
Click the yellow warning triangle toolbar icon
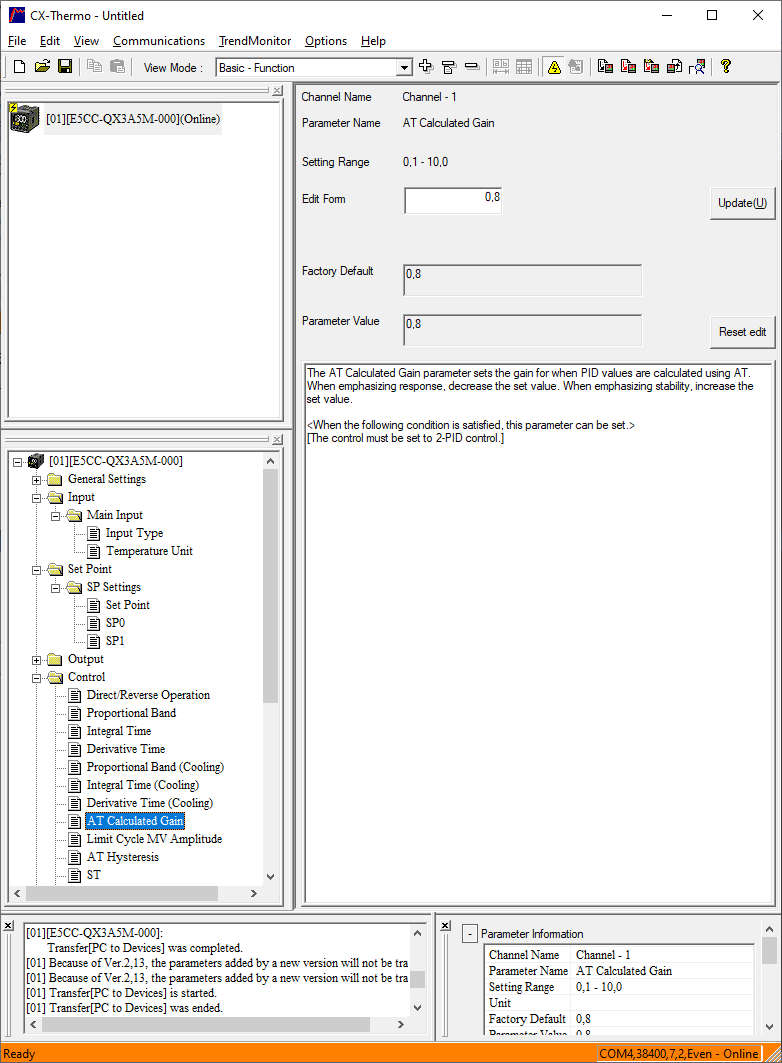(x=554, y=66)
